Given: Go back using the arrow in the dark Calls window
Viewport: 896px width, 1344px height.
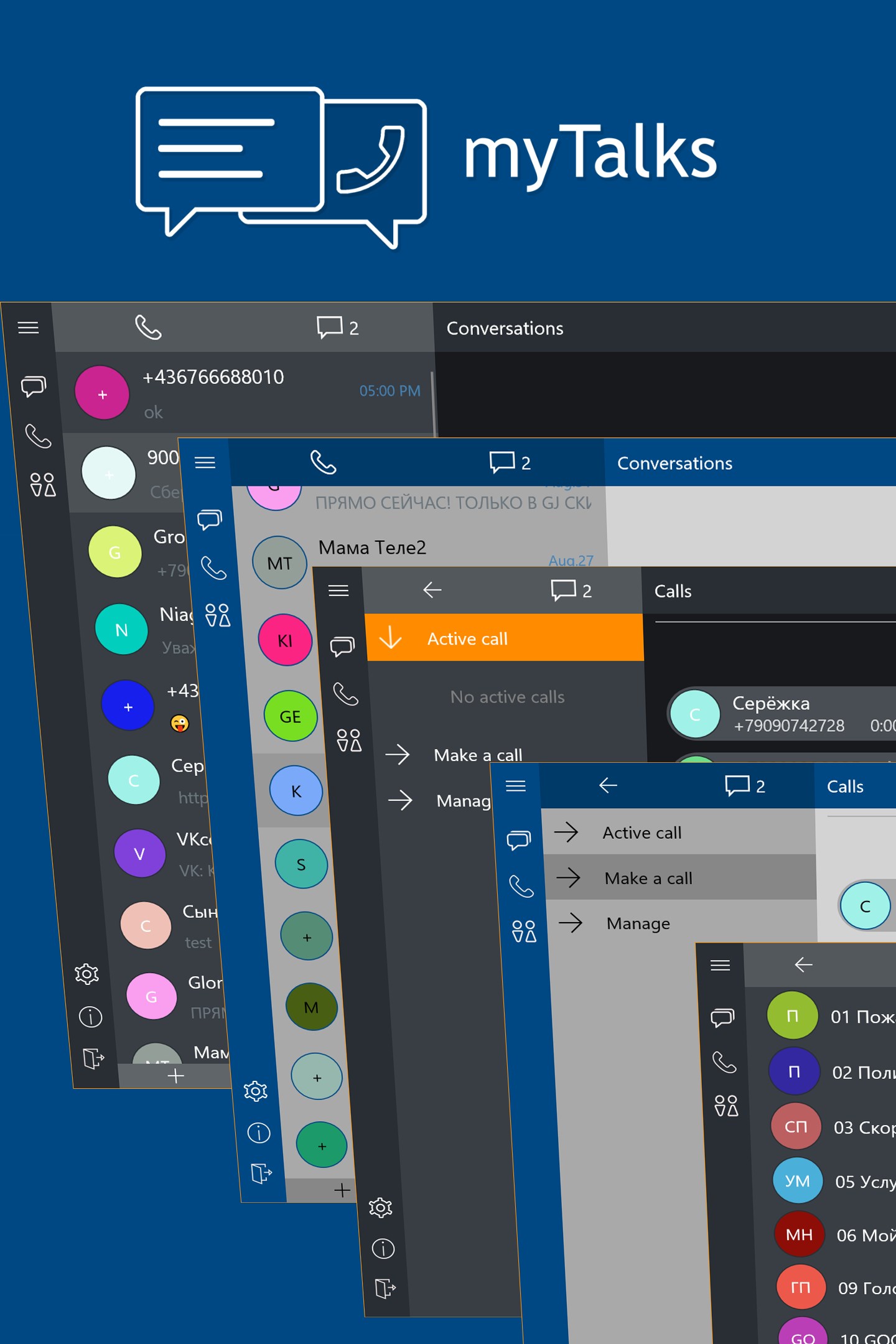Looking at the screenshot, I should pyautogui.click(x=432, y=590).
